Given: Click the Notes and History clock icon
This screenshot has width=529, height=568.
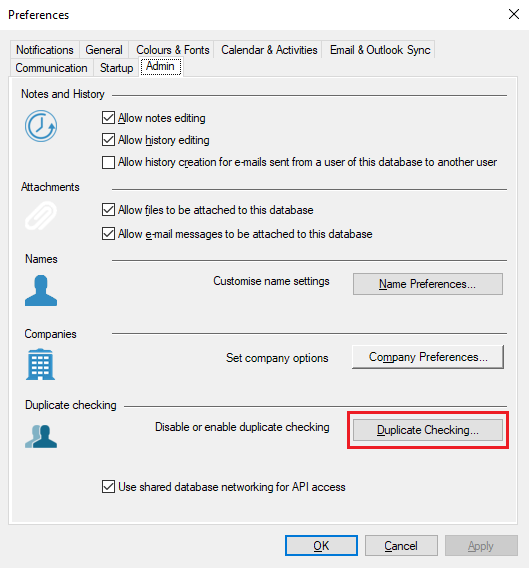Looking at the screenshot, I should tap(41, 126).
